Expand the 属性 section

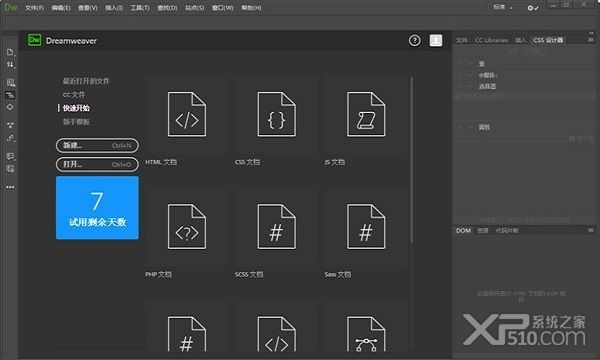484,127
